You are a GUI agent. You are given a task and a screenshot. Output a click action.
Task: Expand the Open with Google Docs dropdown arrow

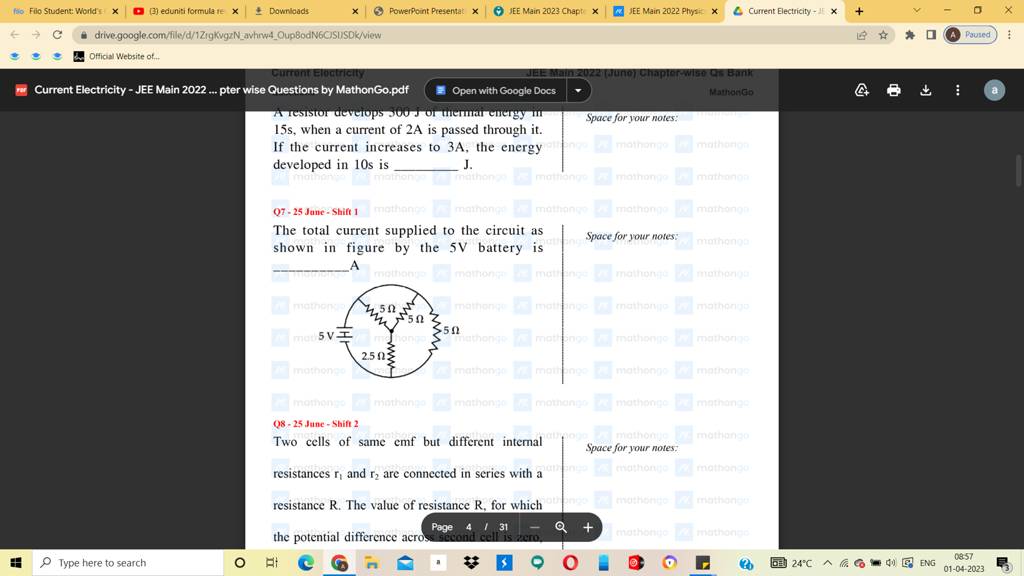[x=576, y=90]
